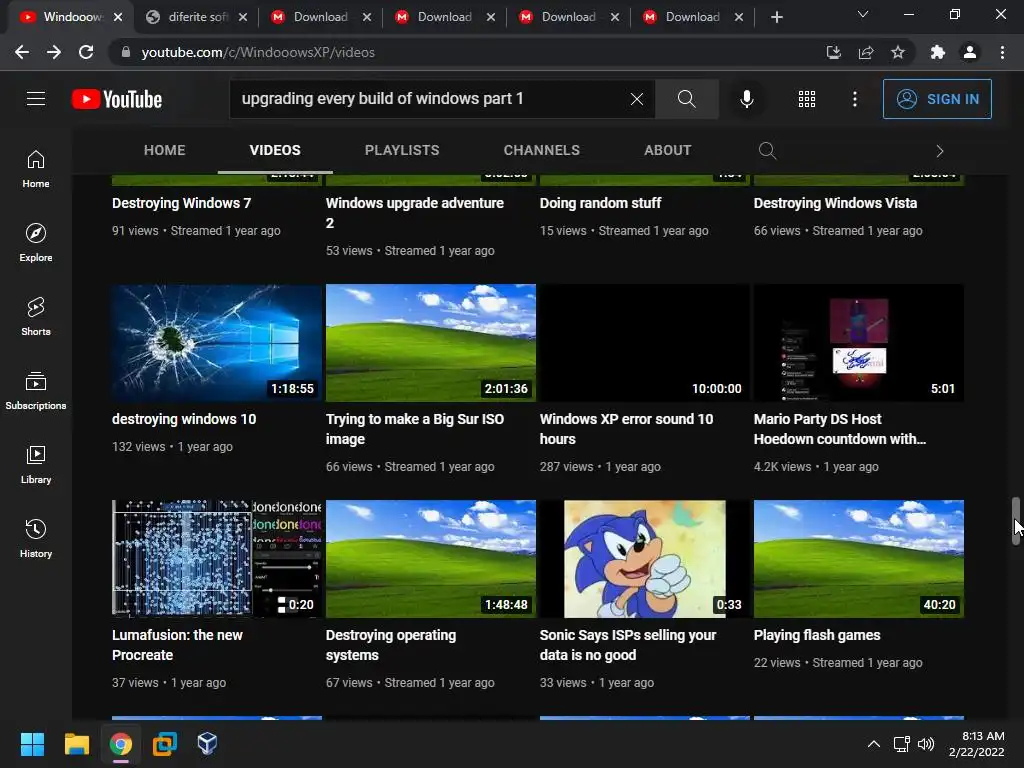Switch to the PLAYLISTS tab

click(x=402, y=150)
